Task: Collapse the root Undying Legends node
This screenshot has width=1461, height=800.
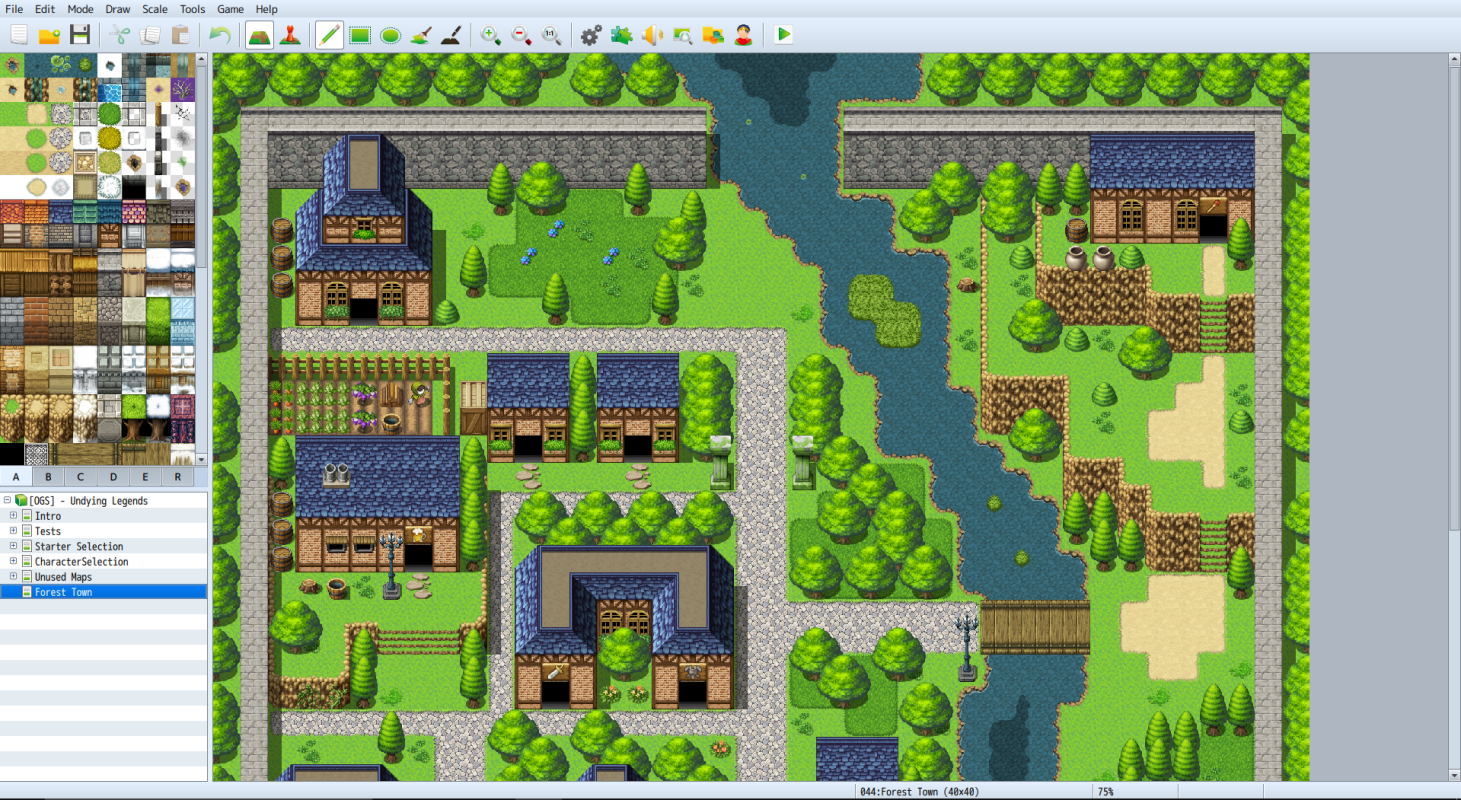Action: click(x=7, y=501)
